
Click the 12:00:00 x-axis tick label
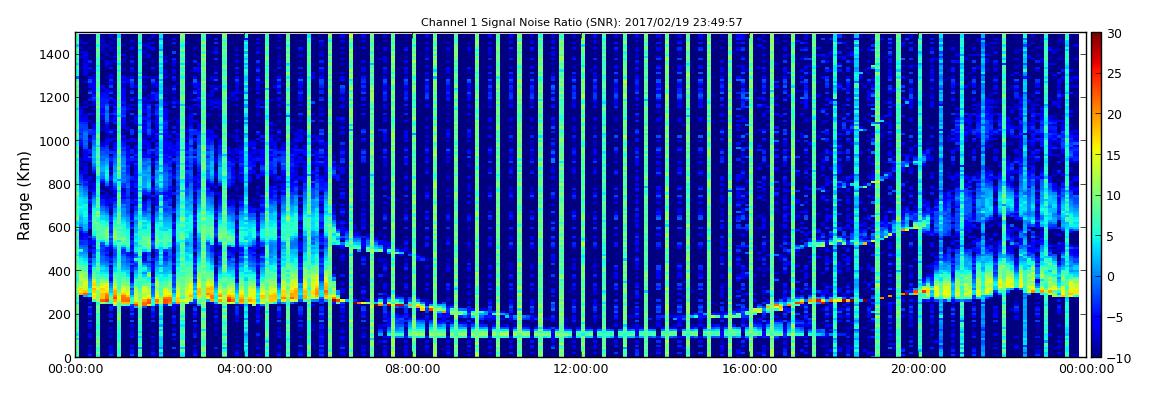[x=580, y=370]
